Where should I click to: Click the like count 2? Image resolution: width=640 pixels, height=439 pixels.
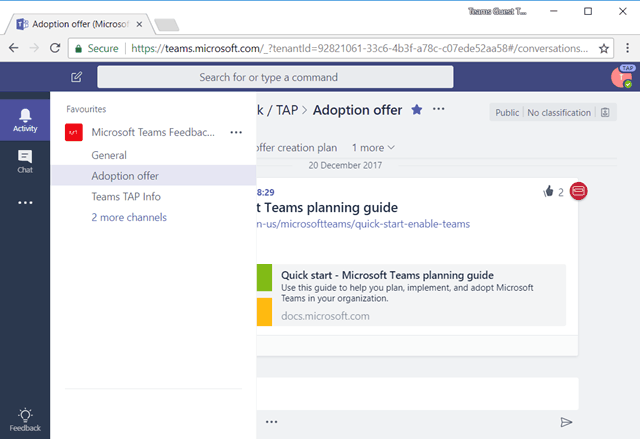point(561,192)
